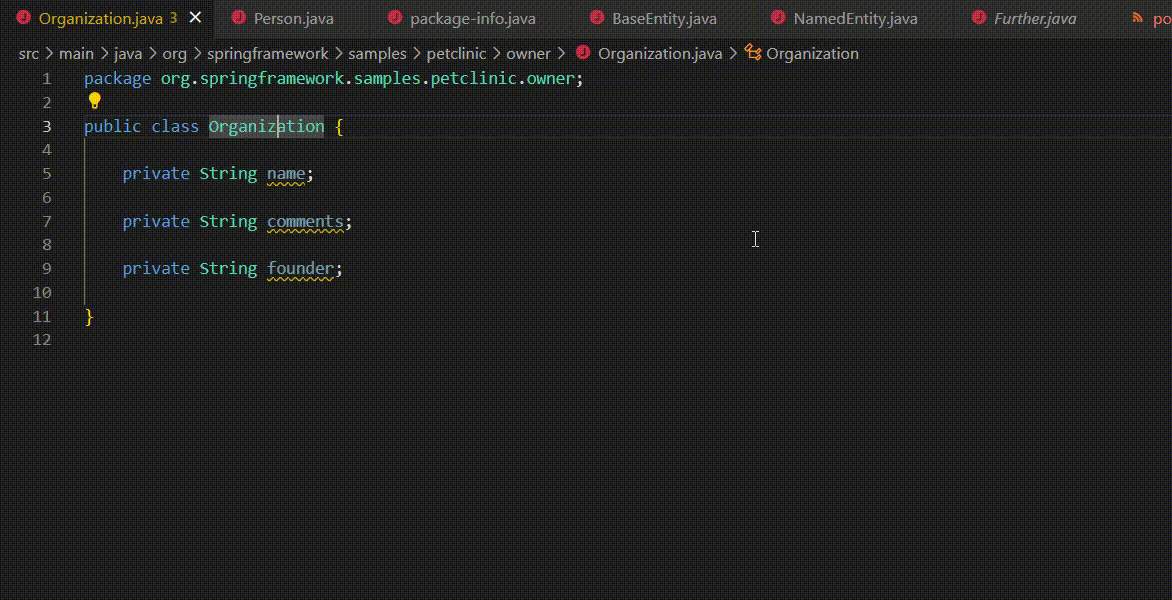The width and height of the screenshot is (1172, 600).
Task: Select the 'petclinic' breadcrumb folder
Action: [x=457, y=54]
